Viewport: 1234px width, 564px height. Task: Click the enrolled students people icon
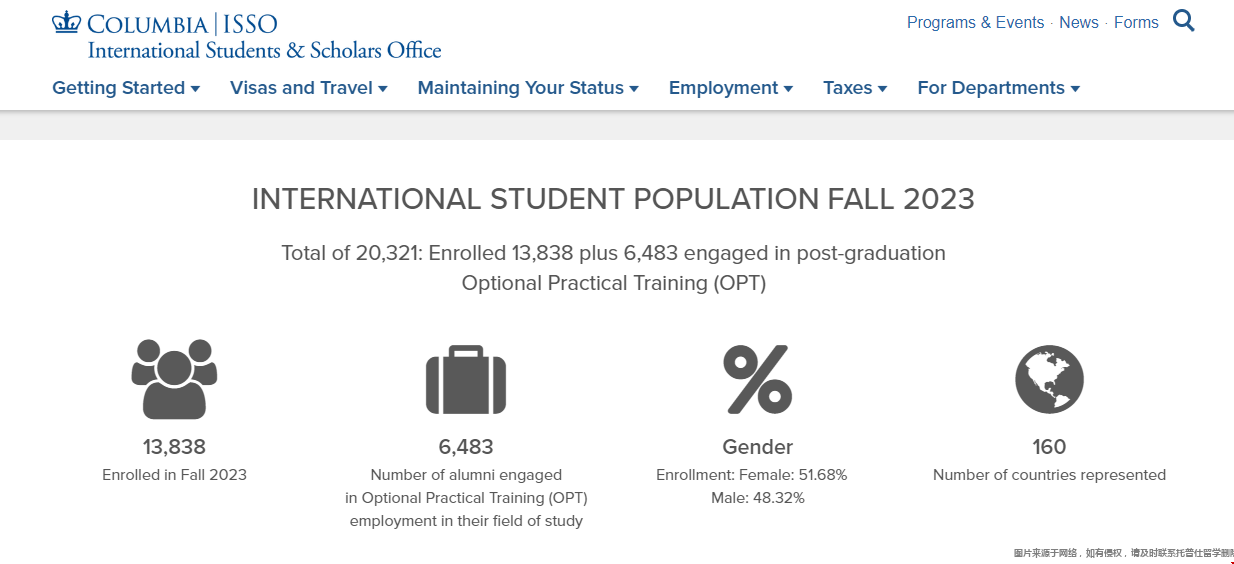pos(174,379)
